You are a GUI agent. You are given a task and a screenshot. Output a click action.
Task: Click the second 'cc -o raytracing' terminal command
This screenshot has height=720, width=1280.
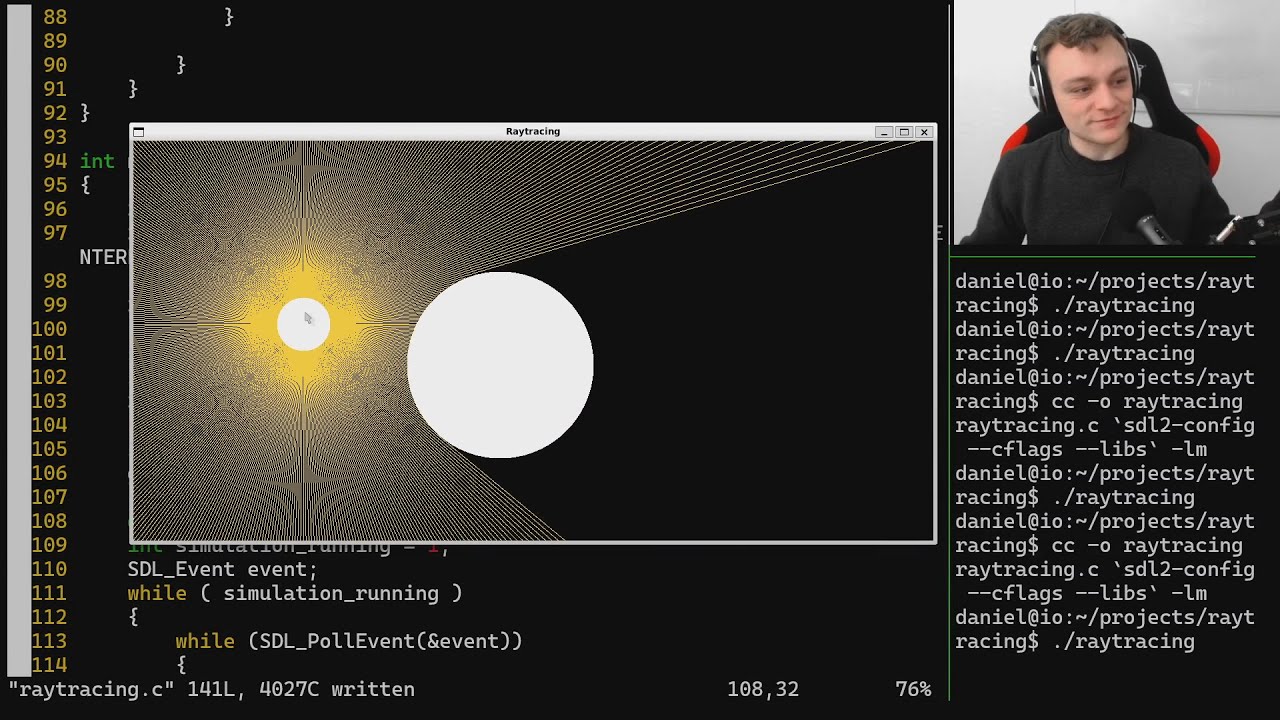pos(1147,545)
